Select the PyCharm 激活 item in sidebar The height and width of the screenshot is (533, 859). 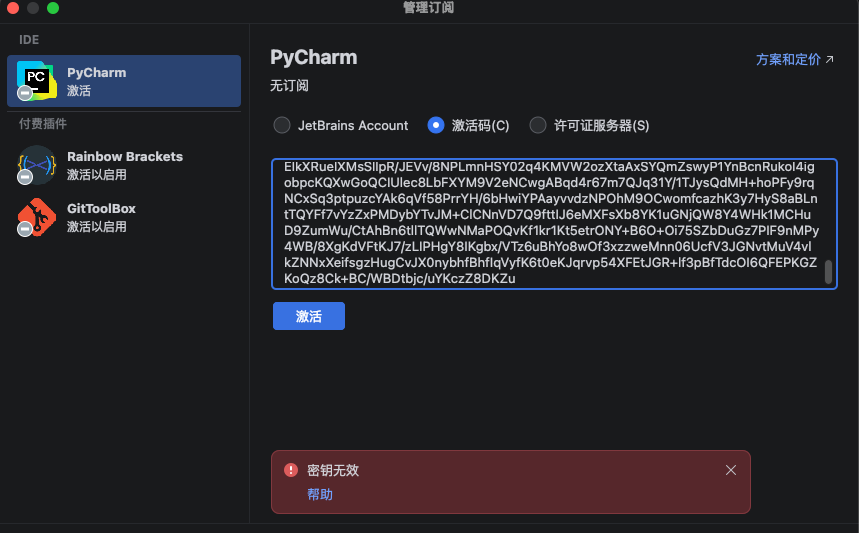[124, 81]
